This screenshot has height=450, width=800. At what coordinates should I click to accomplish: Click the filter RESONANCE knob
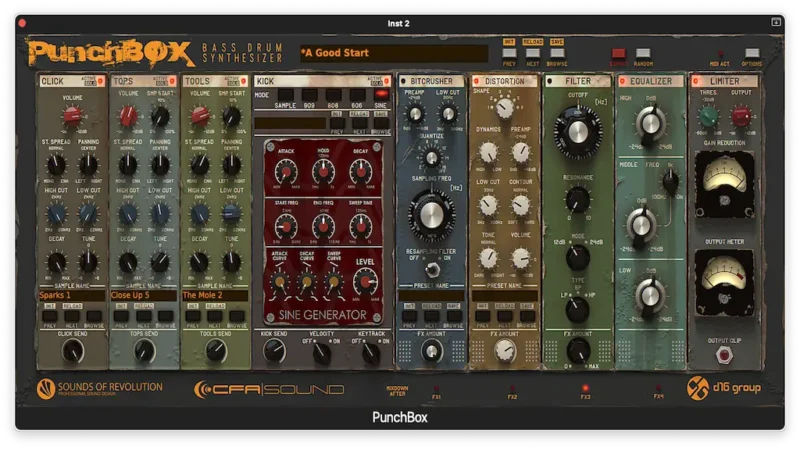click(x=578, y=199)
